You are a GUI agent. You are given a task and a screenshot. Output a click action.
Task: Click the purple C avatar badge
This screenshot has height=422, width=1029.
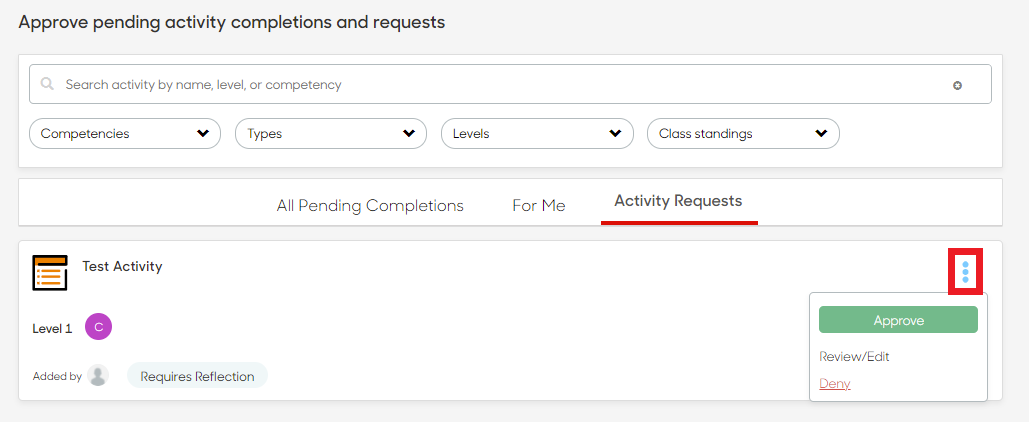(x=98, y=326)
